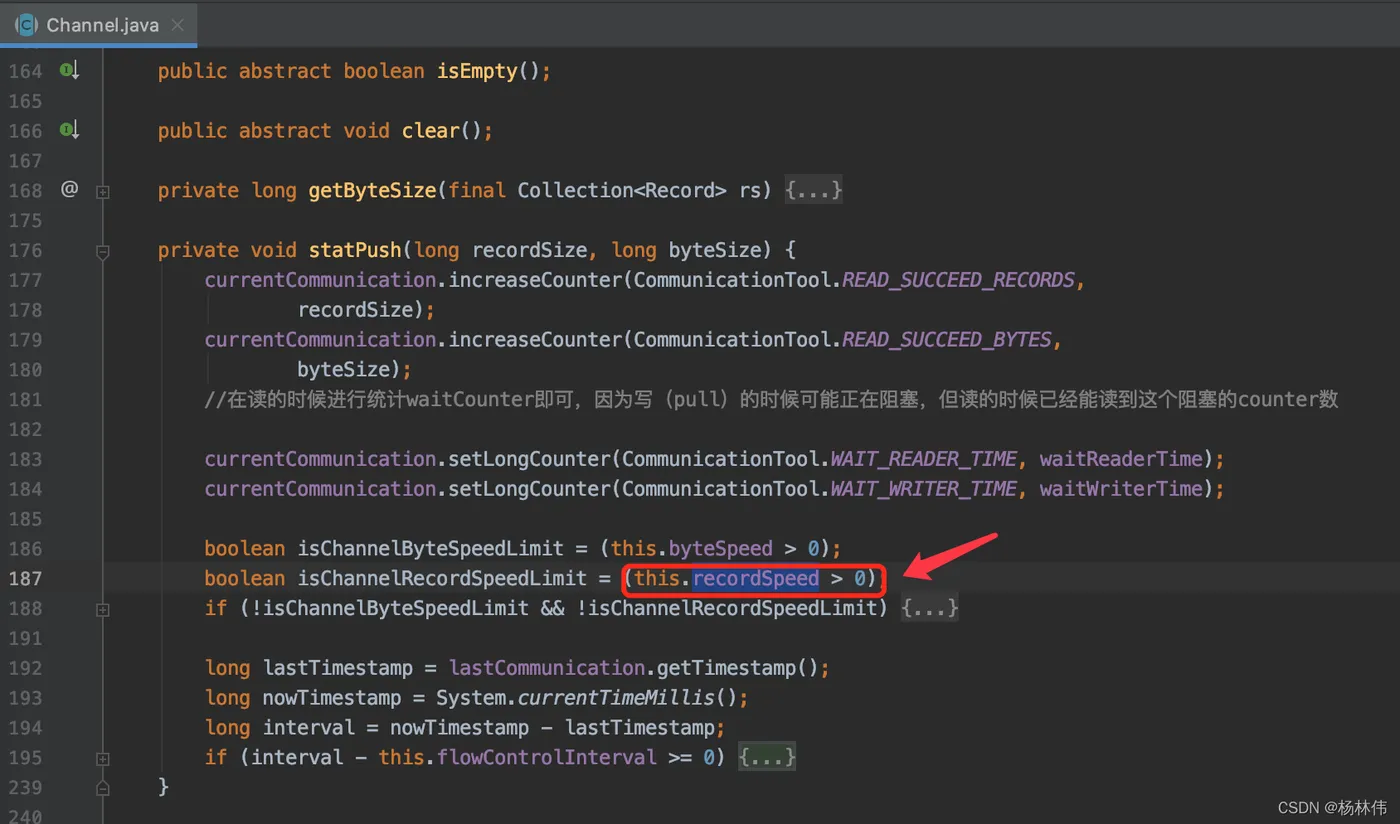The height and width of the screenshot is (824, 1400).
Task: Click setLongCounter call on line 183
Action: tap(530, 459)
